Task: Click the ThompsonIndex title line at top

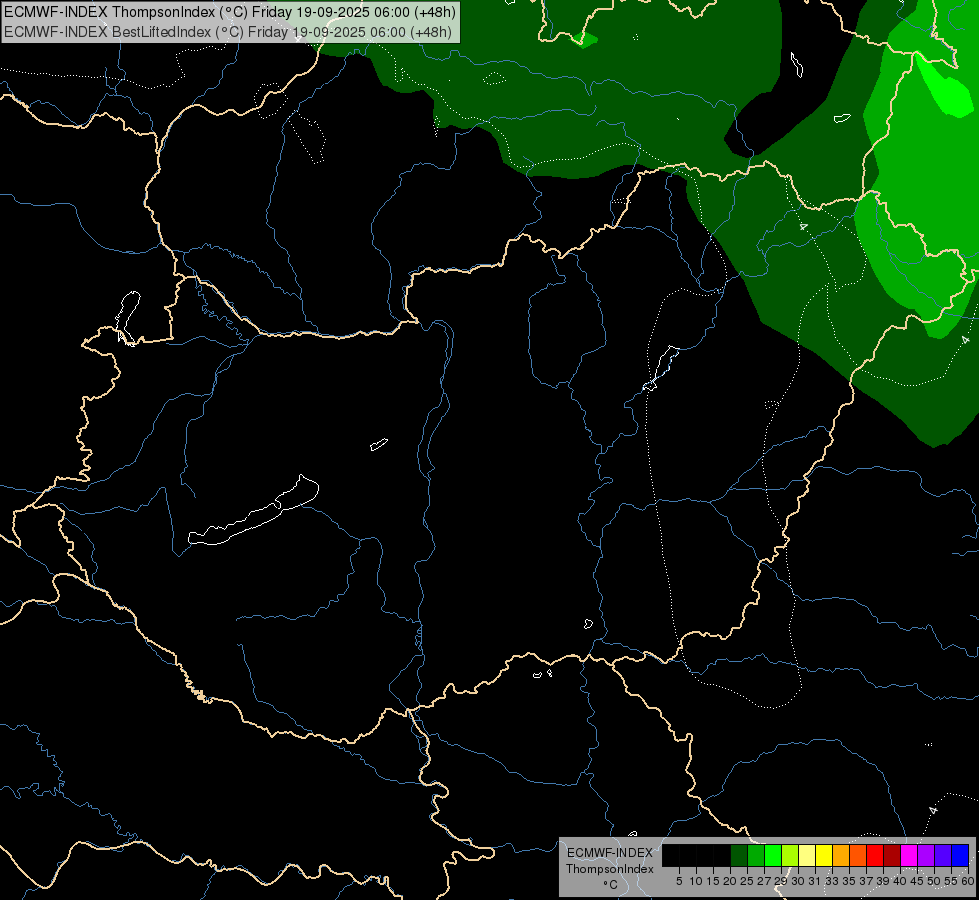Action: coord(230,12)
